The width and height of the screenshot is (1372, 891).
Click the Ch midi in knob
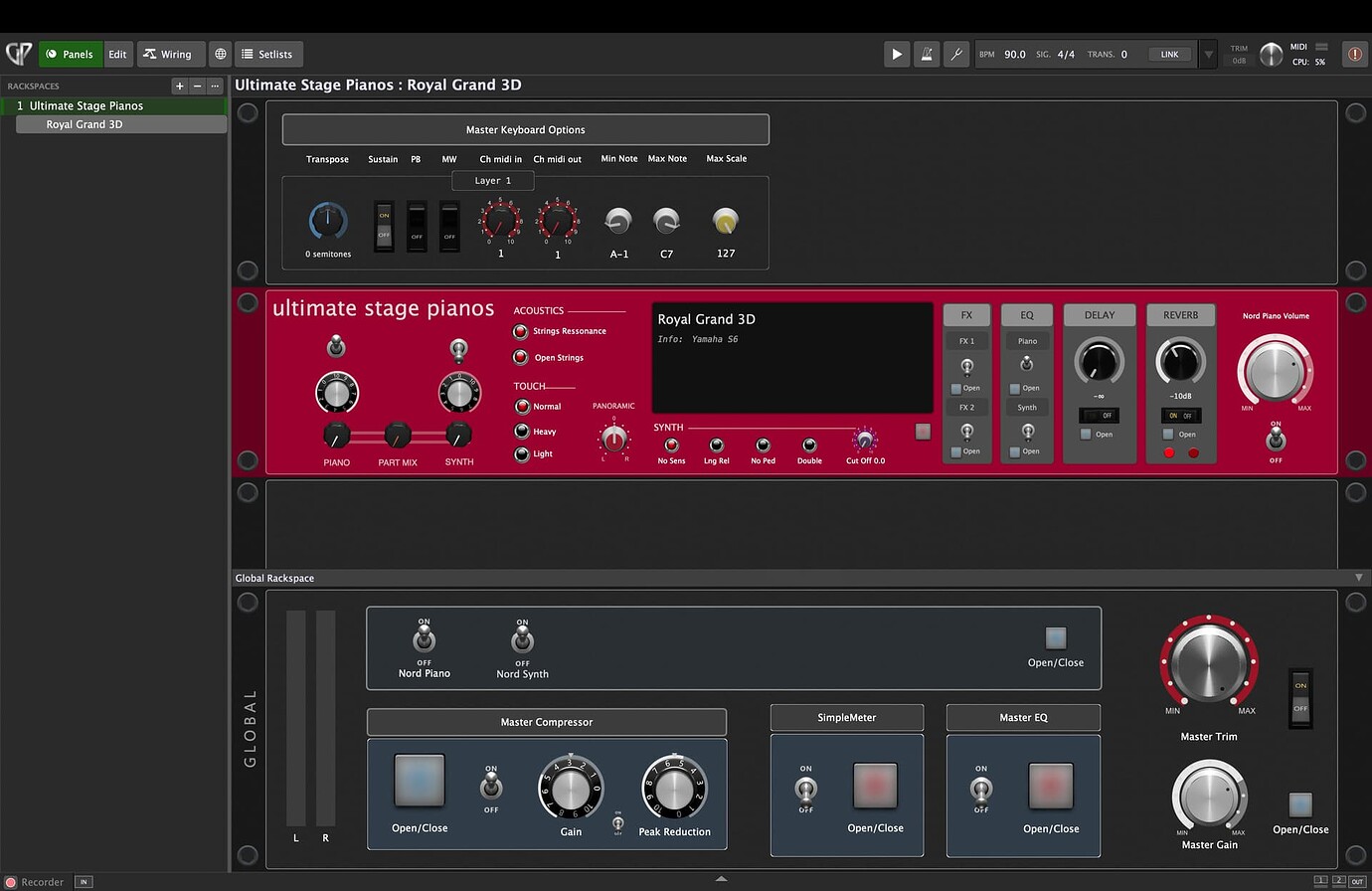tap(500, 221)
